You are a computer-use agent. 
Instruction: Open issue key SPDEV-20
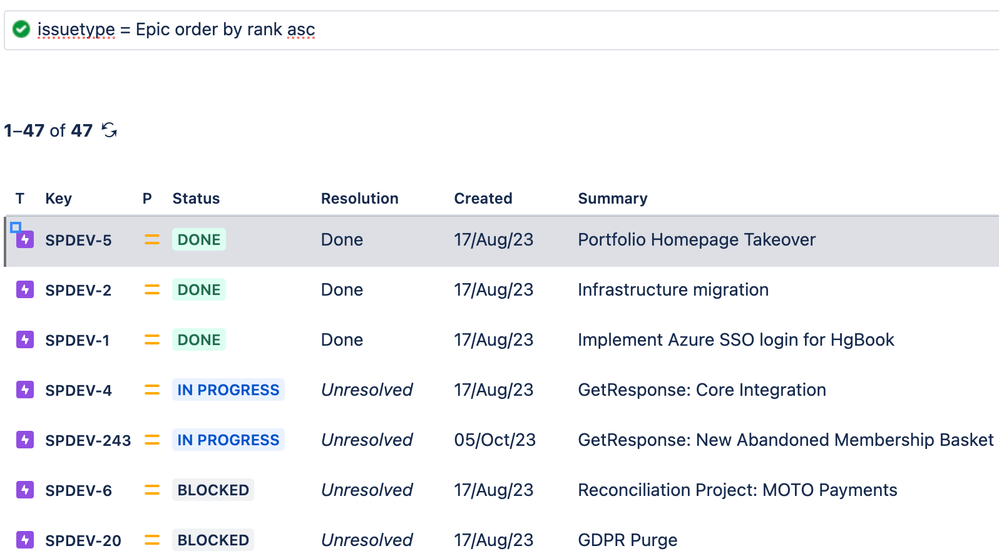coord(83,541)
